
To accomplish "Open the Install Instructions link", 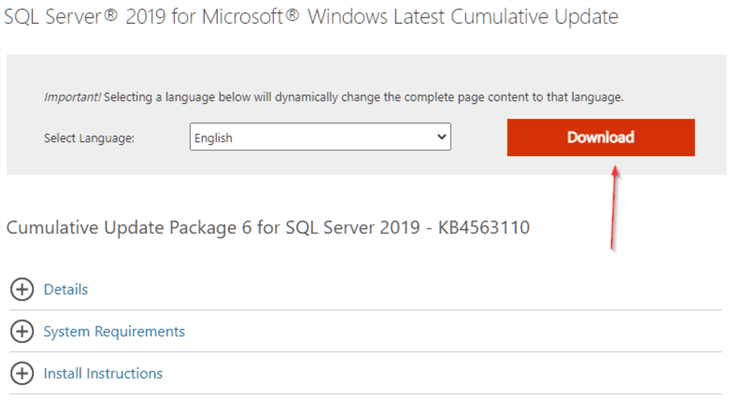I will 103,374.
